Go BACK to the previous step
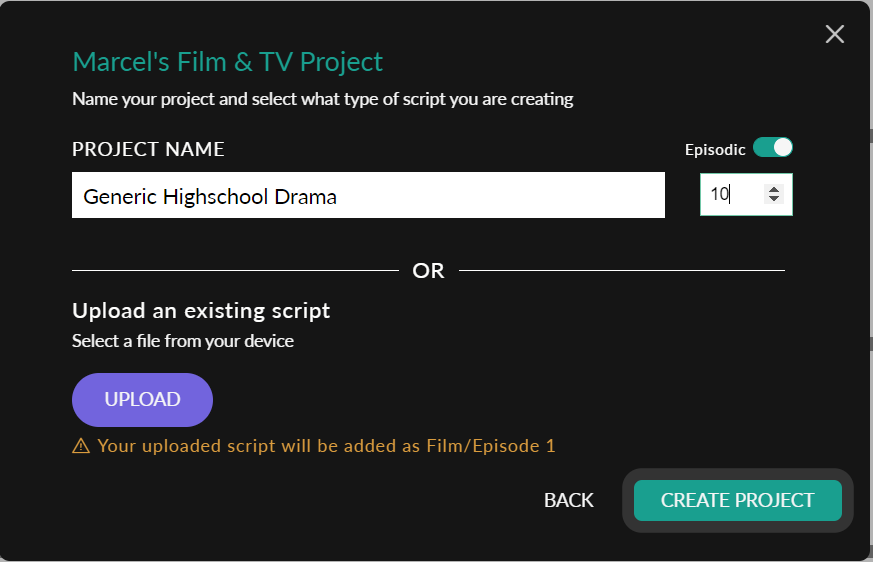This screenshot has height=562, width=873. [x=568, y=500]
